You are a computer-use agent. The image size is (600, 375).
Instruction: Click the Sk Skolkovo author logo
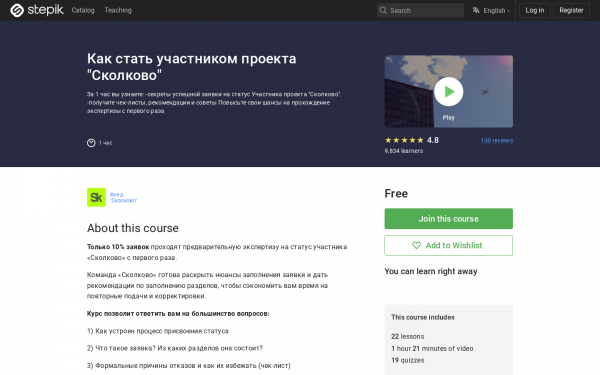[x=96, y=197]
